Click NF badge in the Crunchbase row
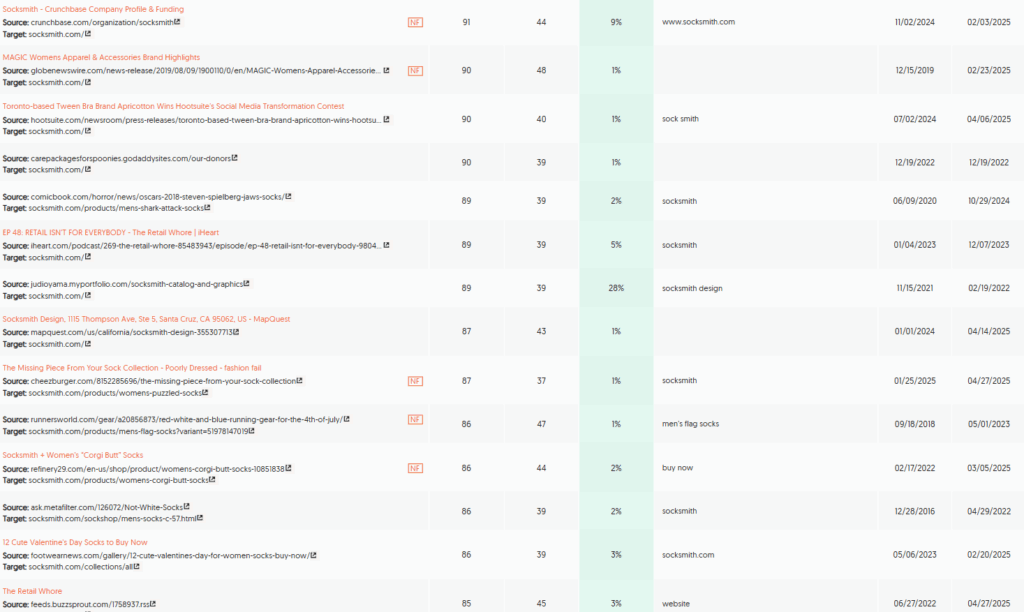Image resolution: width=1024 pixels, height=612 pixels. pos(415,22)
